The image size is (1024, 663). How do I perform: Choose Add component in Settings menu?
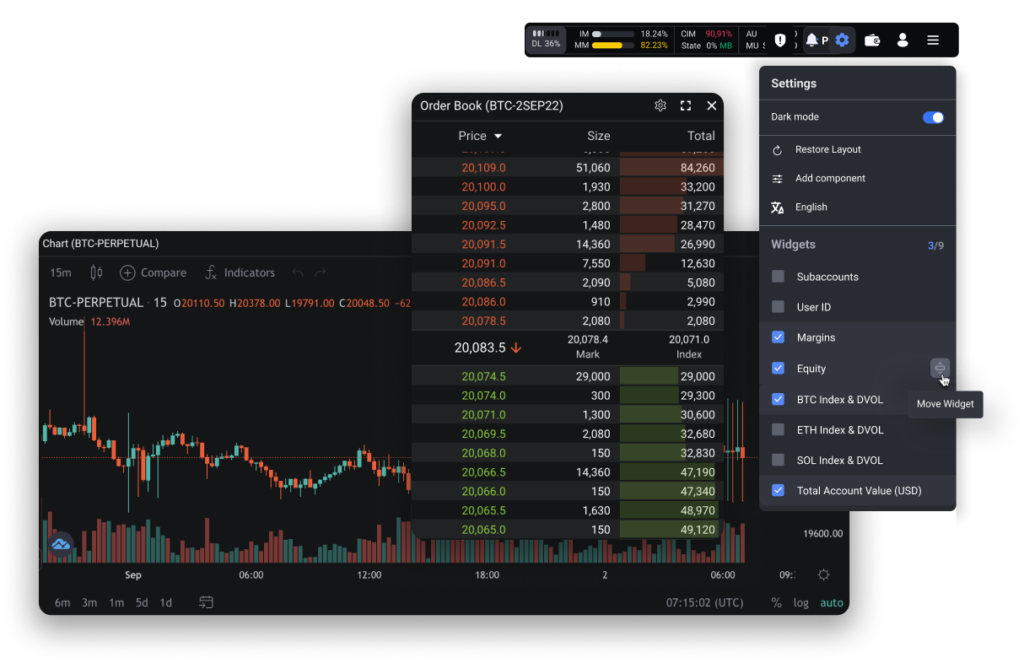tap(829, 178)
